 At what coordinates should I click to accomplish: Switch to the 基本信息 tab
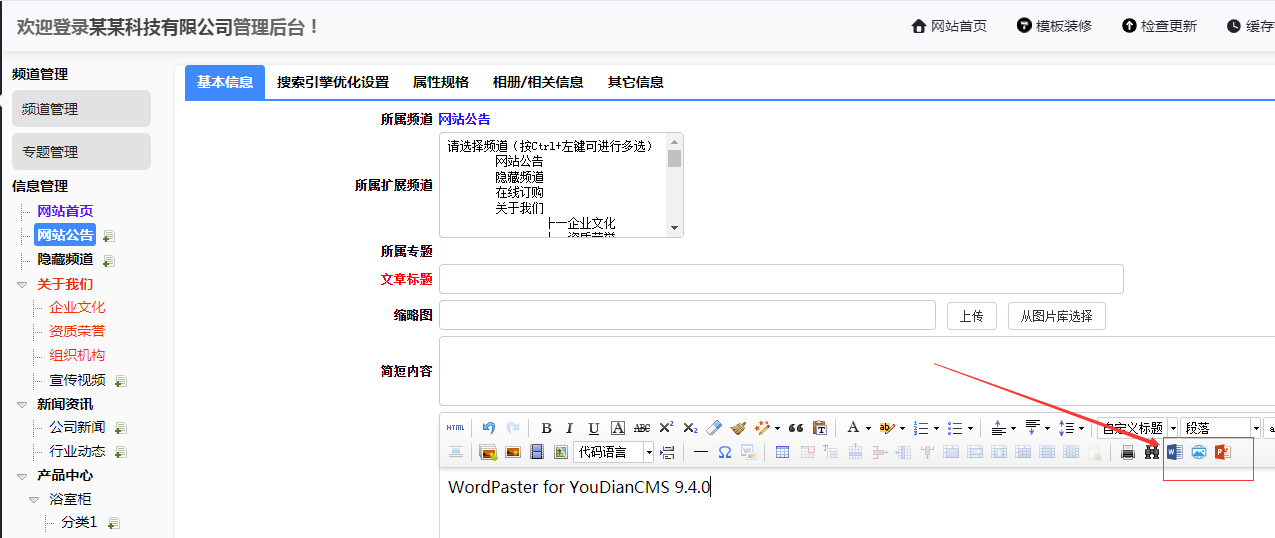coord(225,82)
